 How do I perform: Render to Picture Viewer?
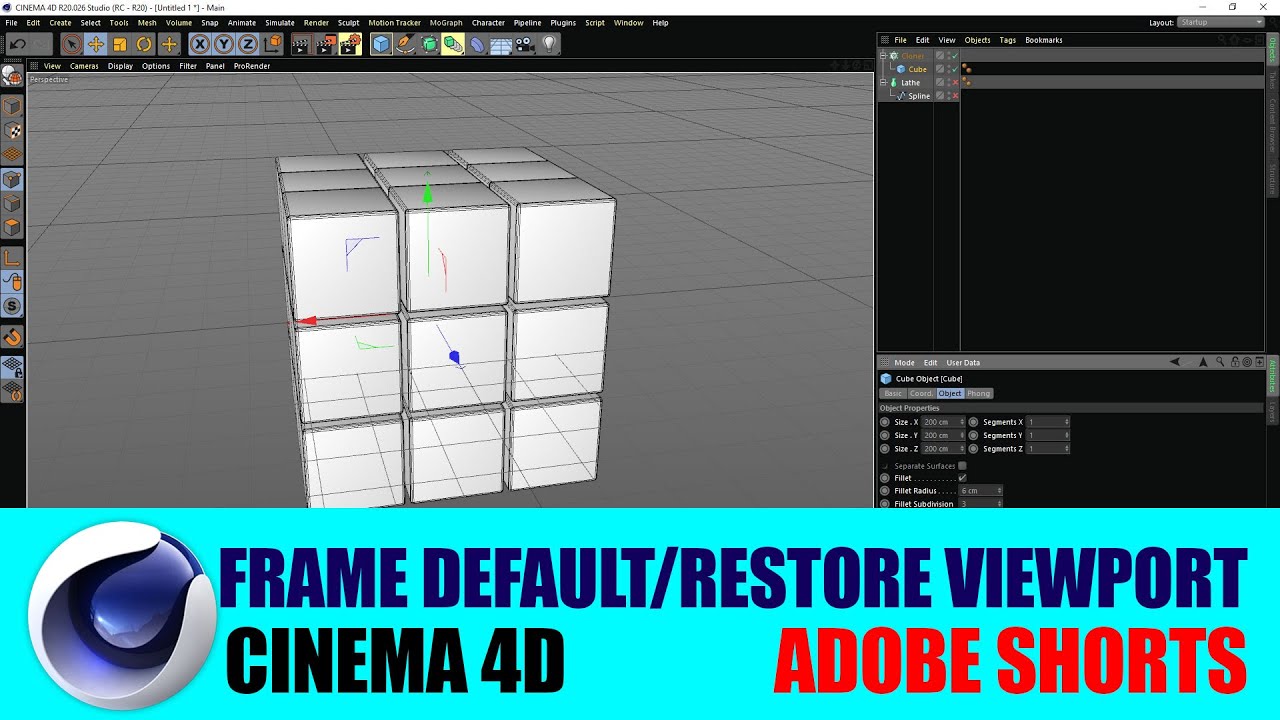coord(326,44)
